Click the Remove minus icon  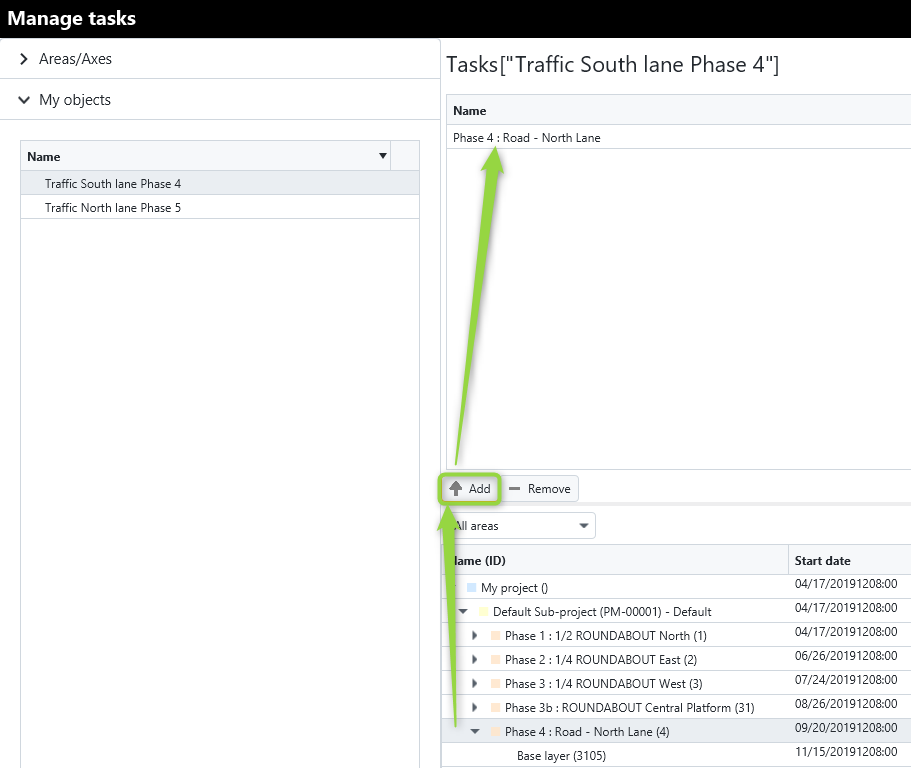coord(514,489)
